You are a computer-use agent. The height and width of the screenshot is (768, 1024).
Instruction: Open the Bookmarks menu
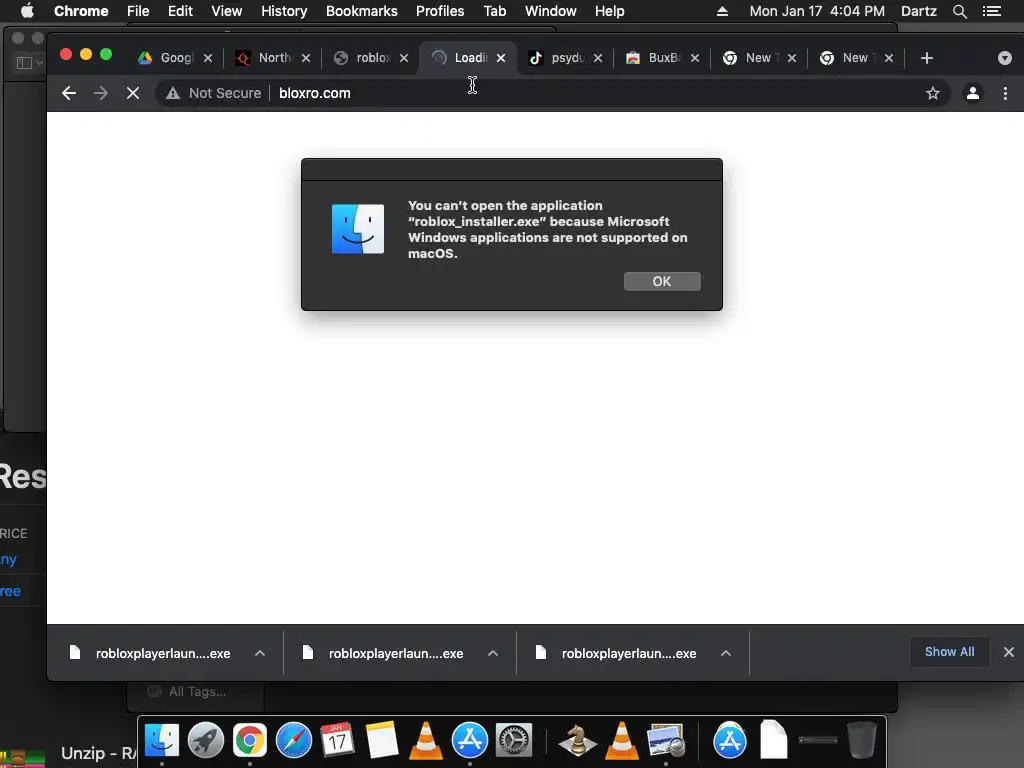(x=362, y=11)
